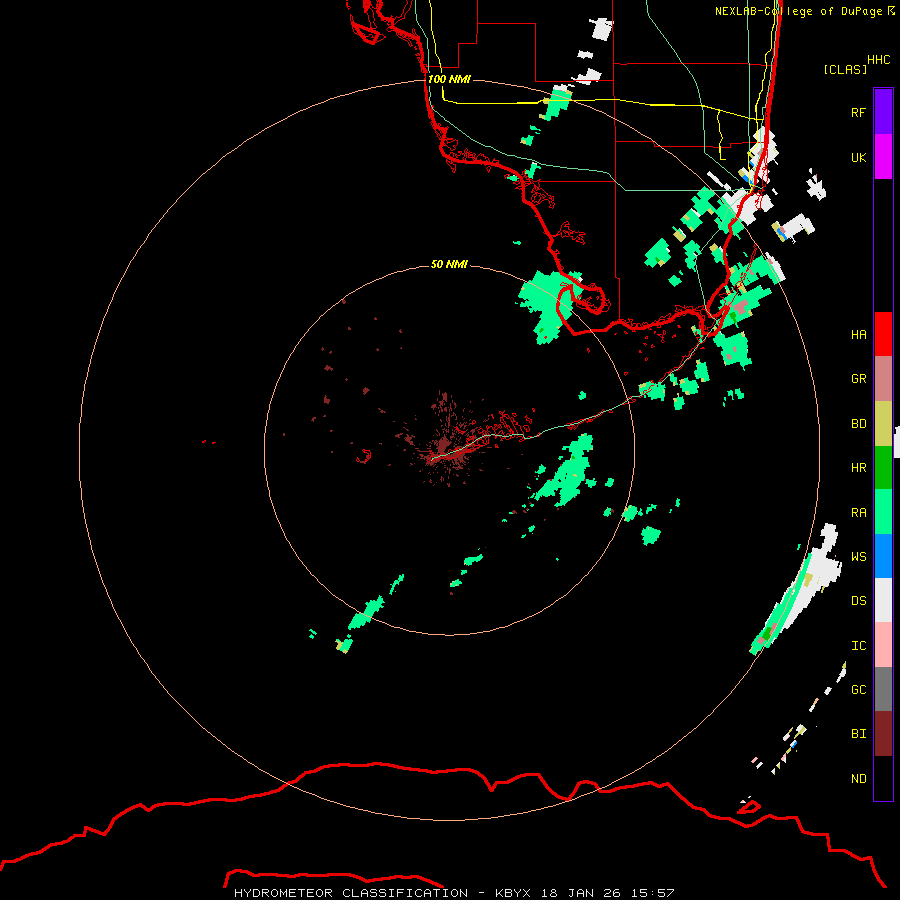This screenshot has width=900, height=900.
Task: Click the 'ND' legend label
Action: pos(859,779)
